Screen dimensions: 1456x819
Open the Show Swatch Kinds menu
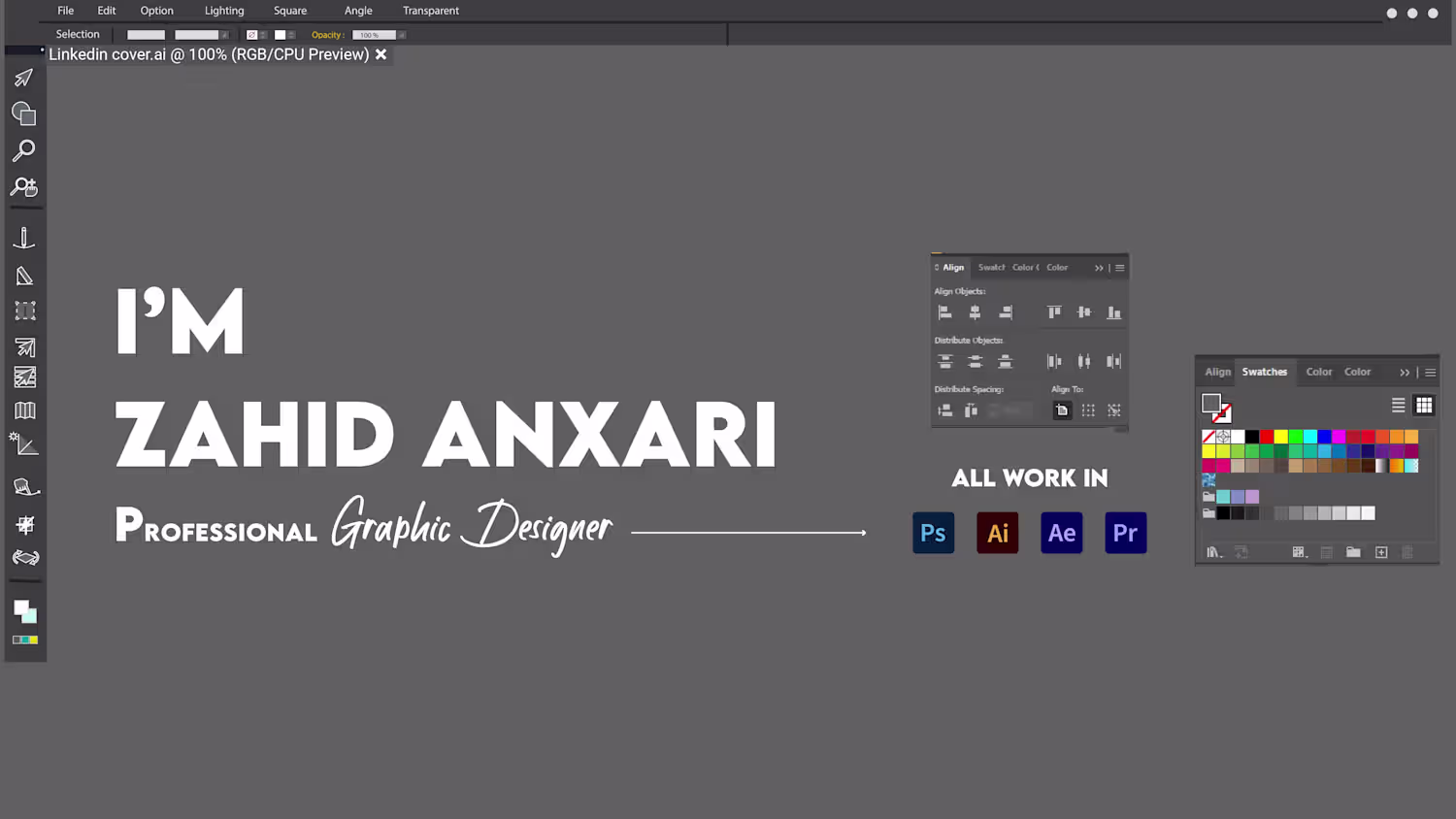[1299, 552]
